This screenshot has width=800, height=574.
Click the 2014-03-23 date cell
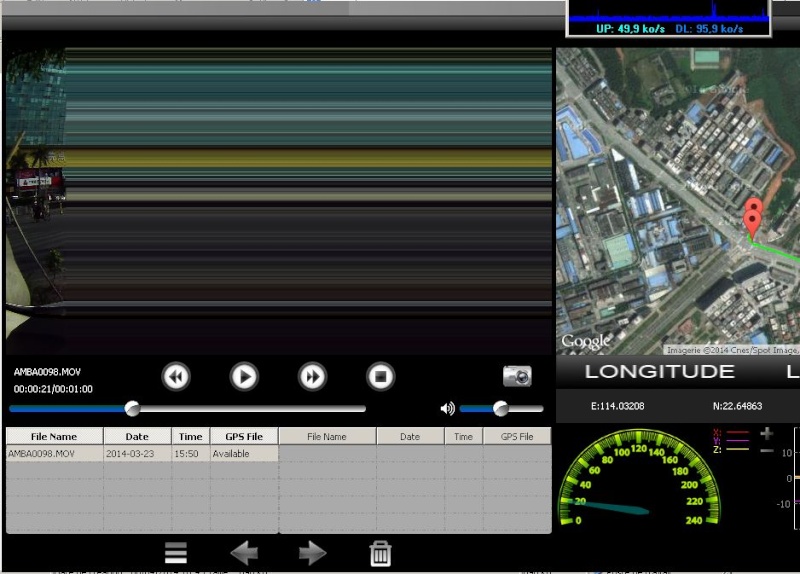(x=137, y=454)
